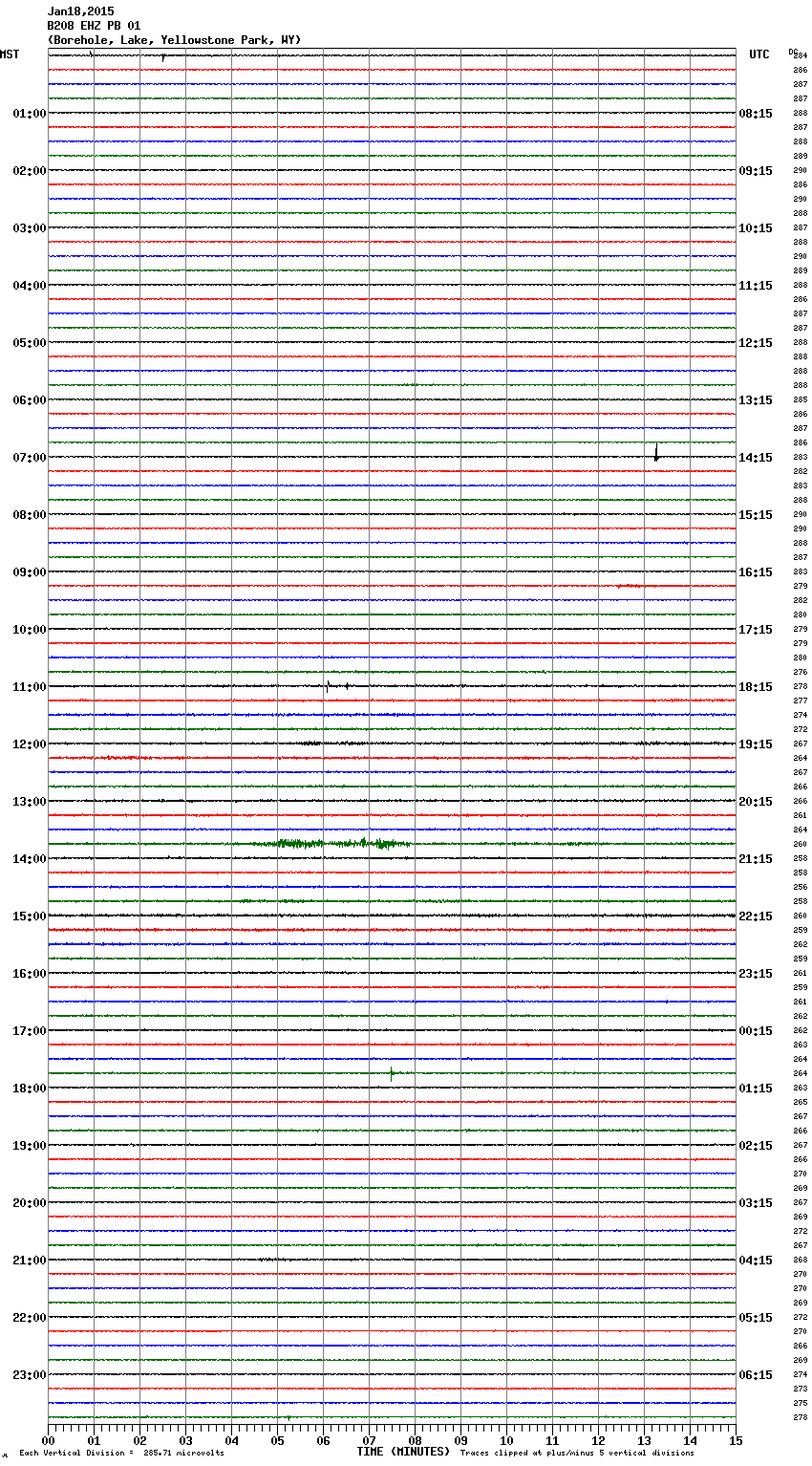Click the "22:00" MST hour label
The height and width of the screenshot is (1466, 812).
point(30,1318)
